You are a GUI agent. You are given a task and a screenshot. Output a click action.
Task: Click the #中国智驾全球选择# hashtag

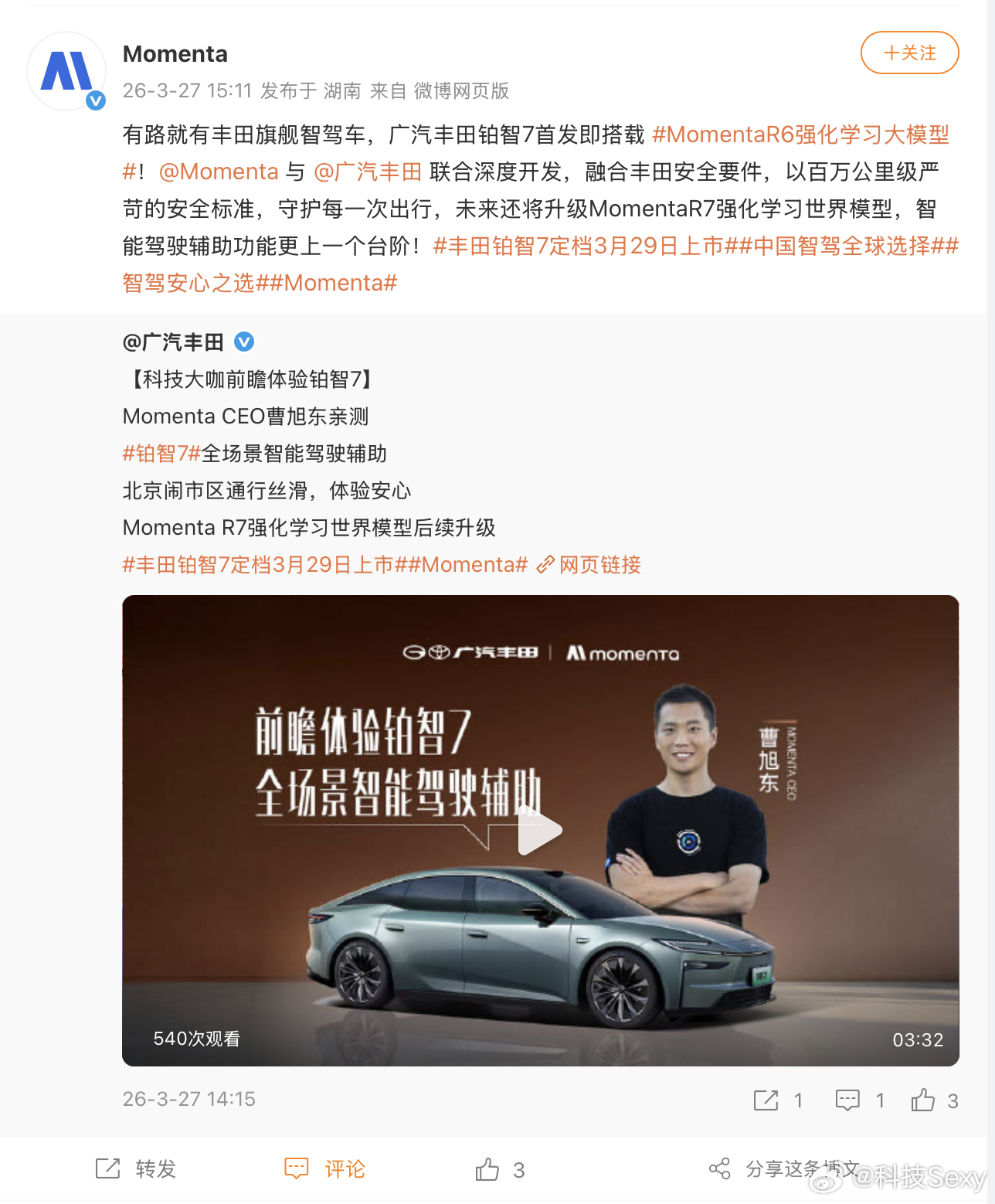click(x=842, y=246)
